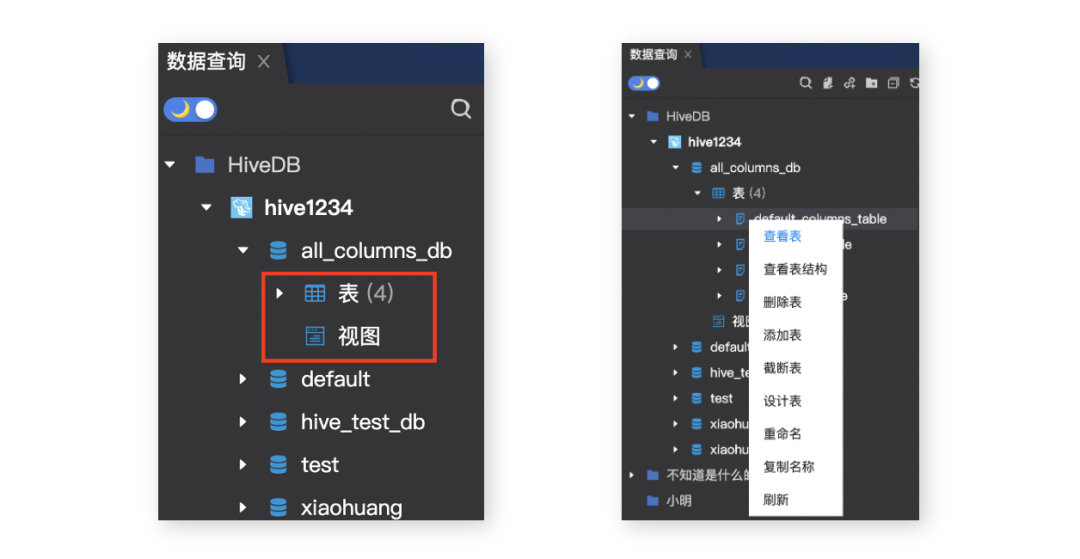Click the new folder toolbar icon

(x=871, y=83)
